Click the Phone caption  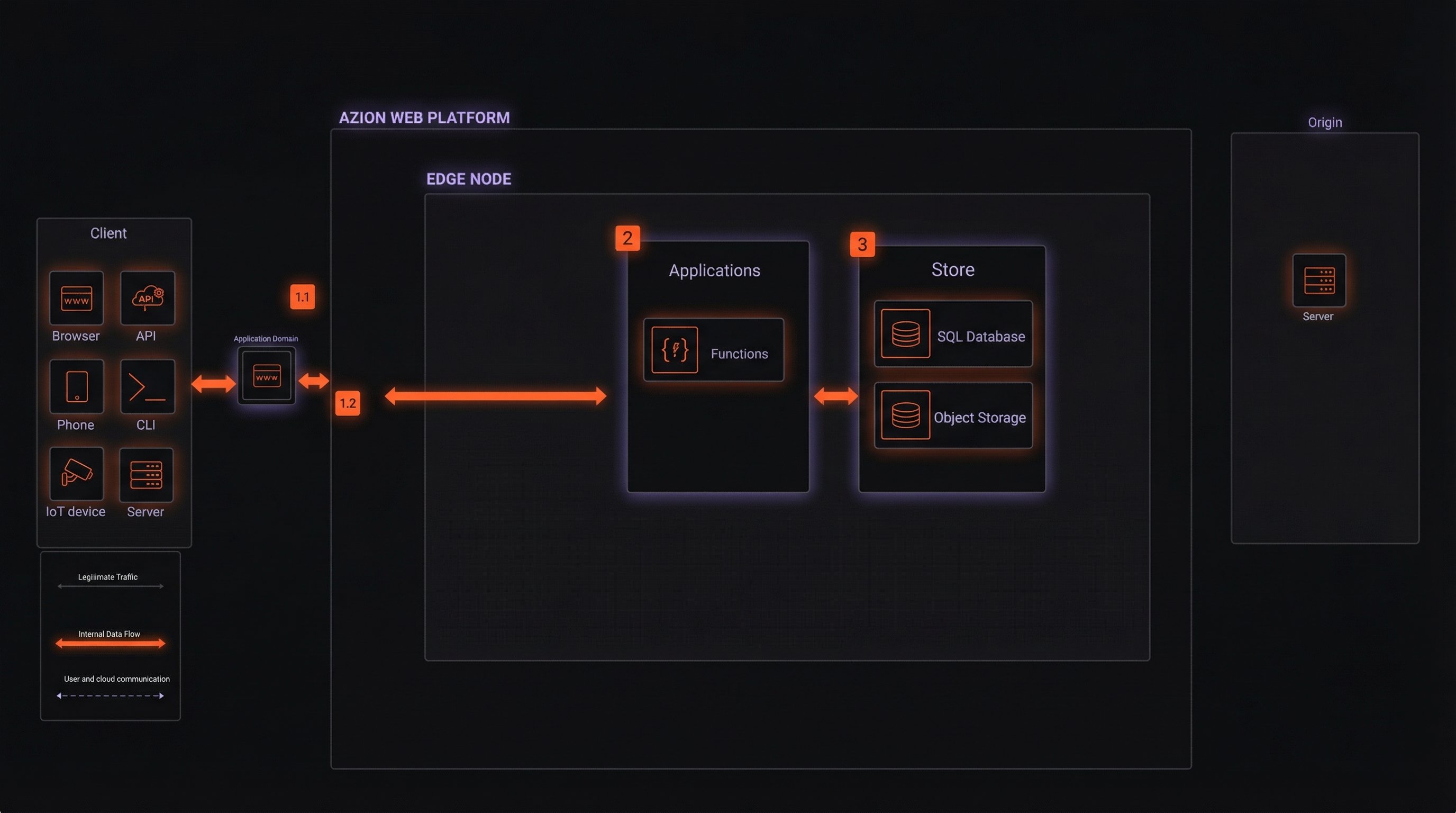coord(76,424)
